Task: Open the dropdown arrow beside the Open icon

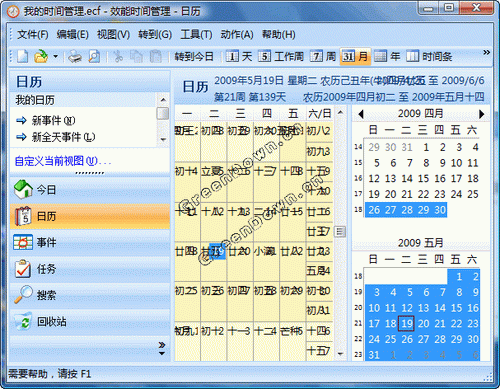Action: 55,56
